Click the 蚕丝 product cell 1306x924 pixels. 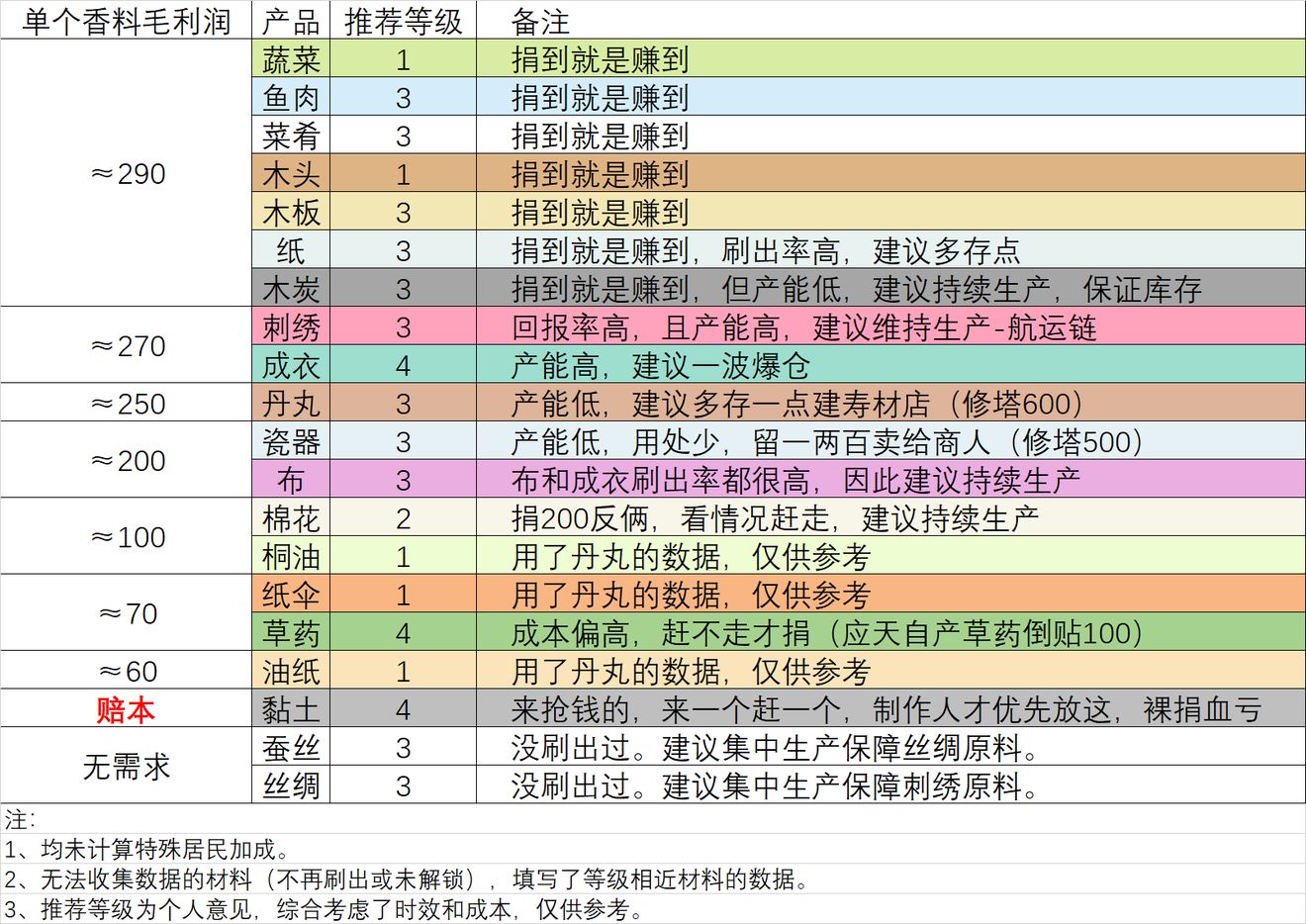(x=291, y=748)
